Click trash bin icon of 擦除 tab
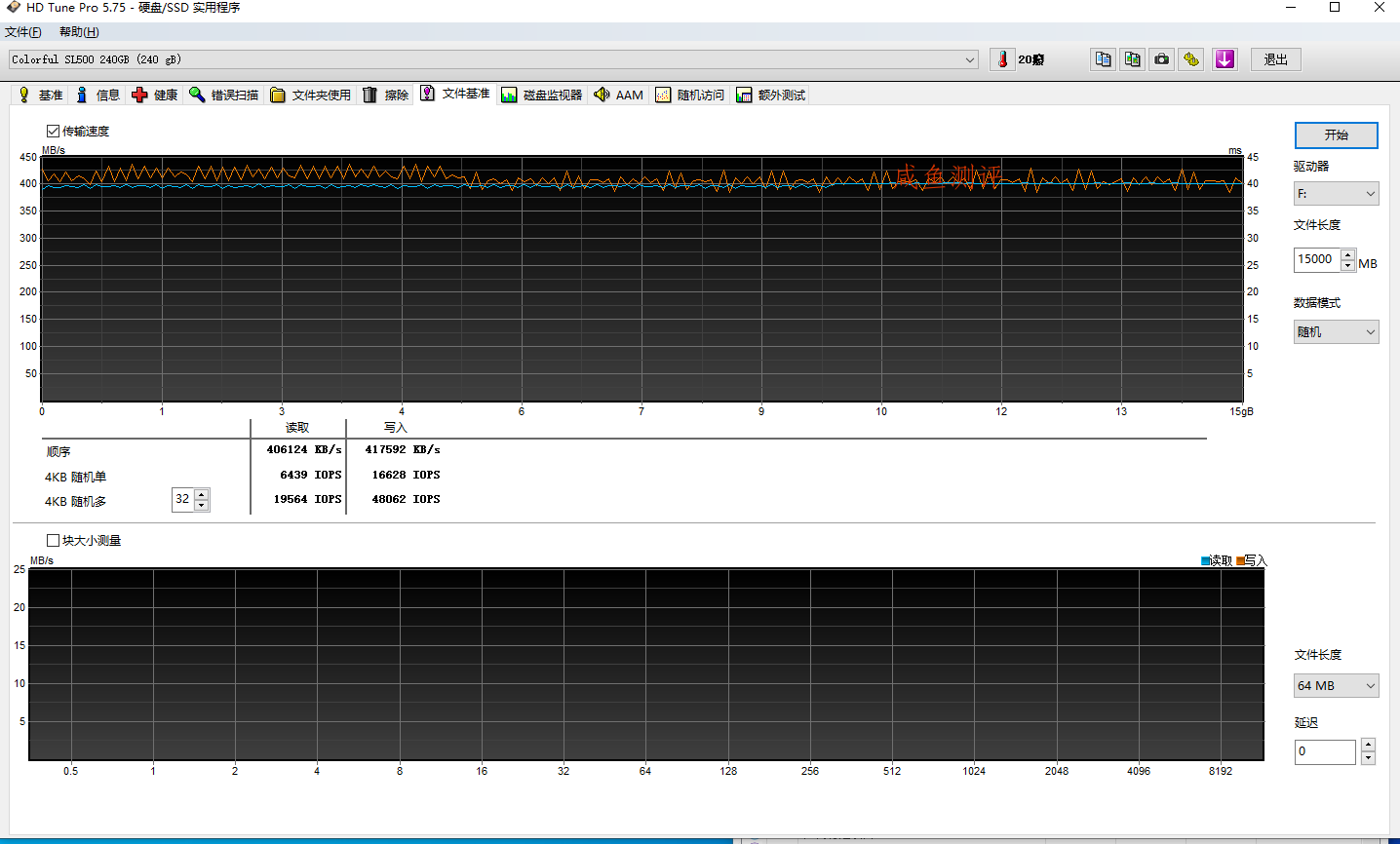The image size is (1400, 844). pos(369,95)
